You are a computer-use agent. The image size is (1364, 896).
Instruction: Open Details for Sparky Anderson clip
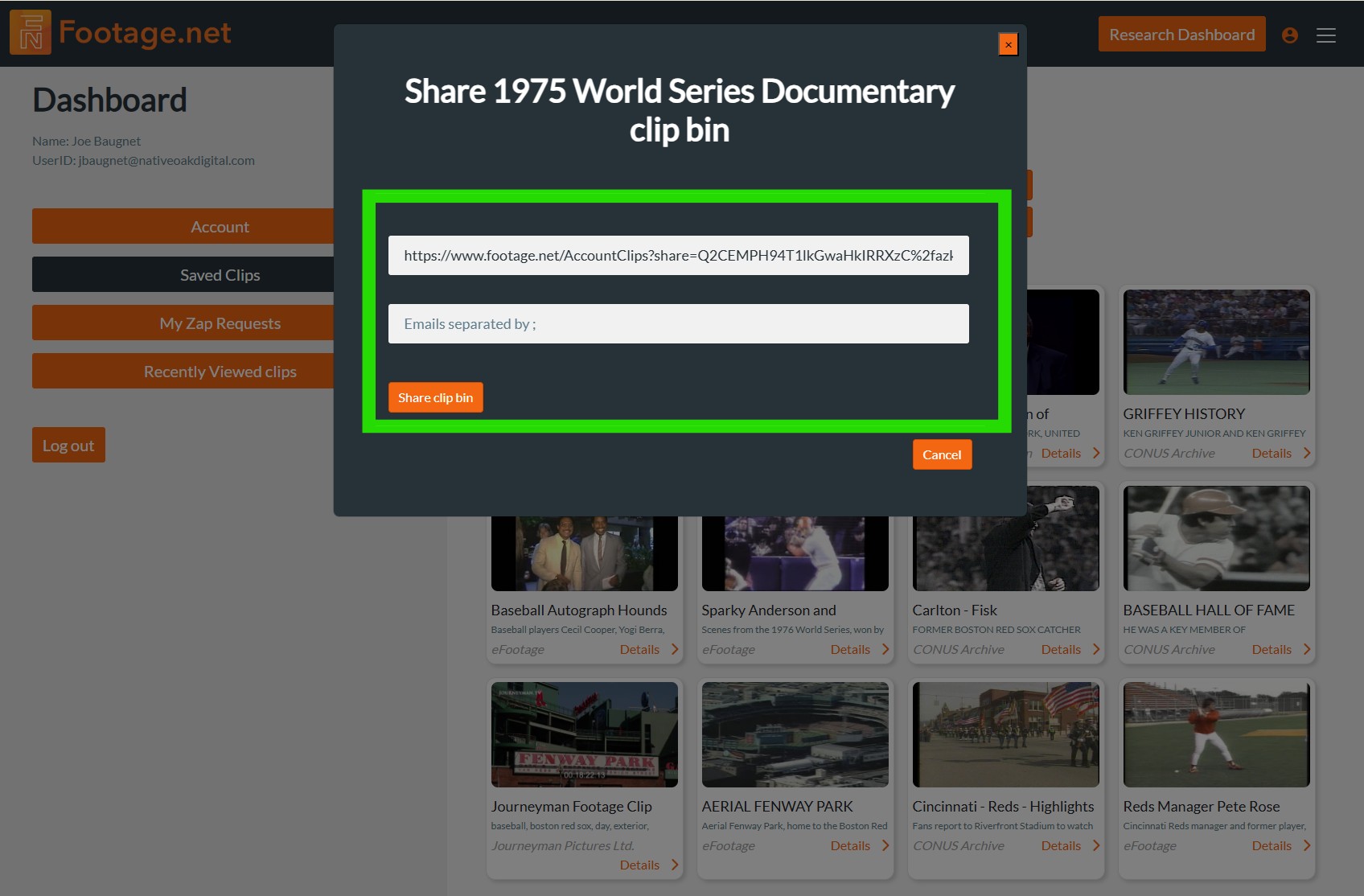point(850,650)
